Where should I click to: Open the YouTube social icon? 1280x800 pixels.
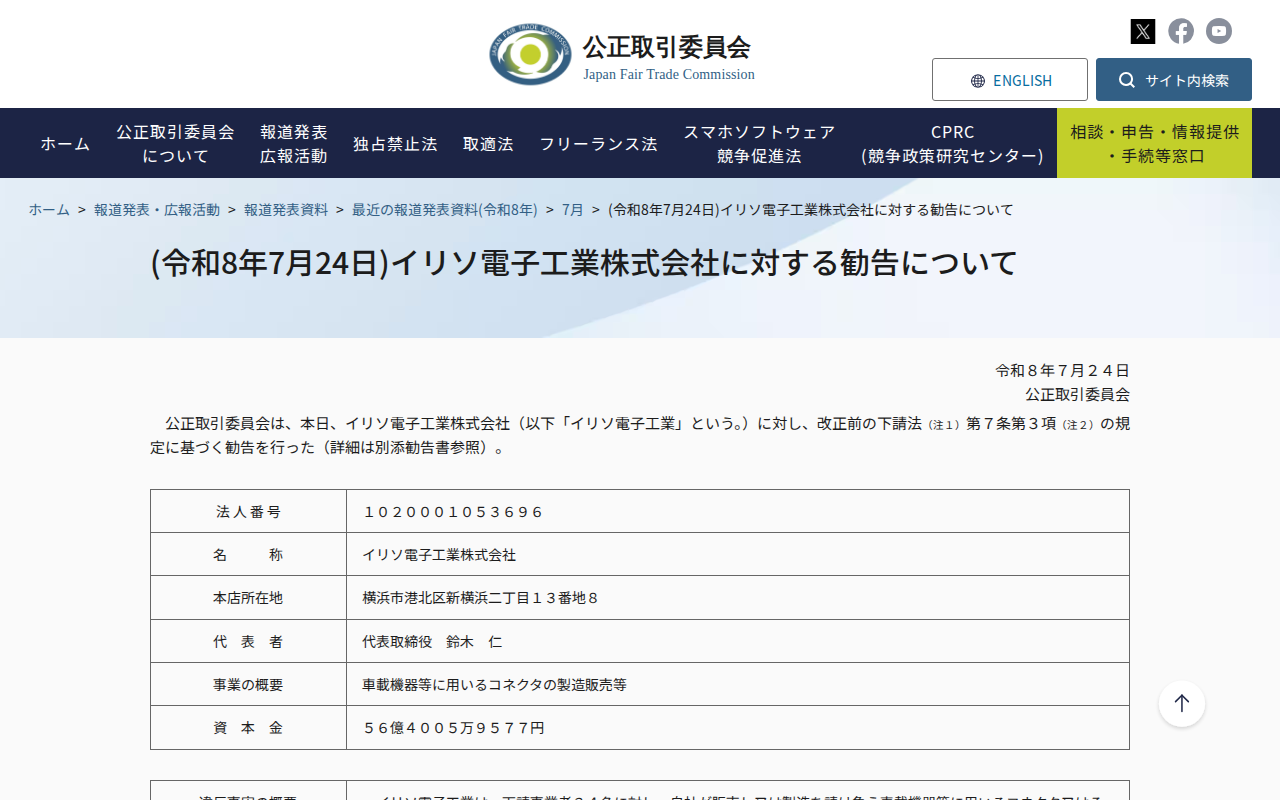[x=1219, y=31]
